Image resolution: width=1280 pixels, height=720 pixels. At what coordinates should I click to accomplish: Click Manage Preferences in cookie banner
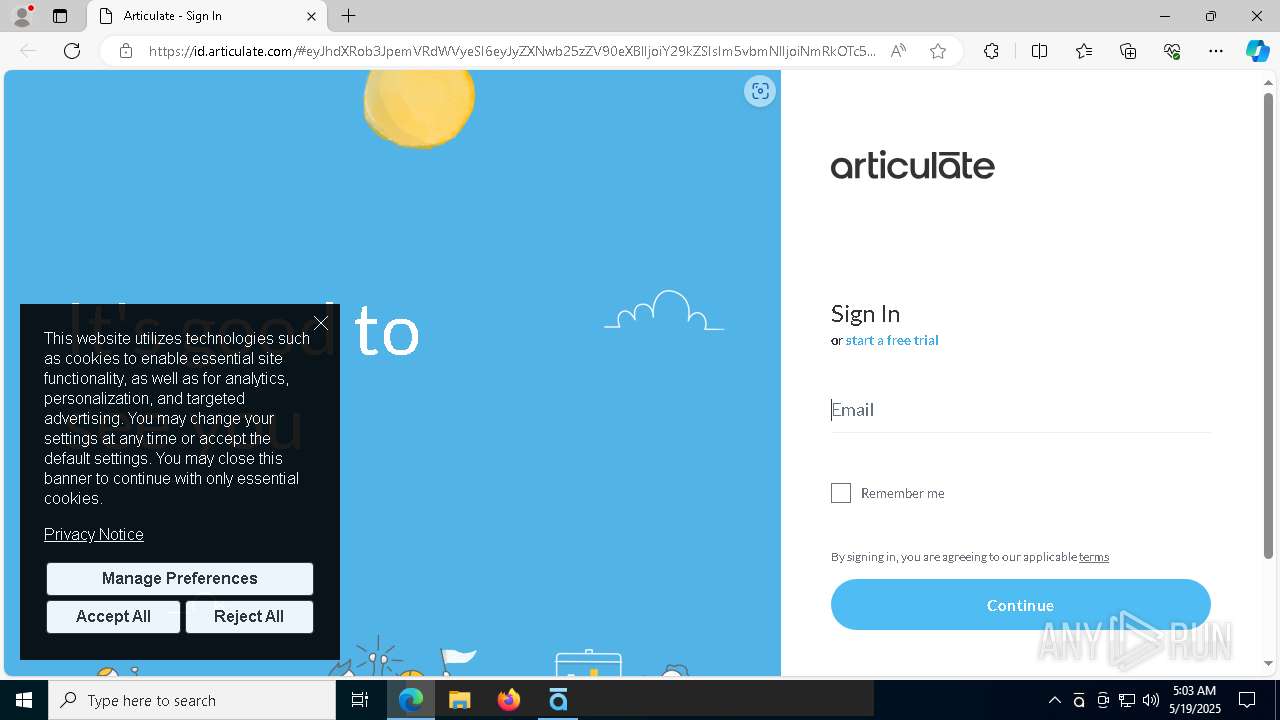point(180,578)
